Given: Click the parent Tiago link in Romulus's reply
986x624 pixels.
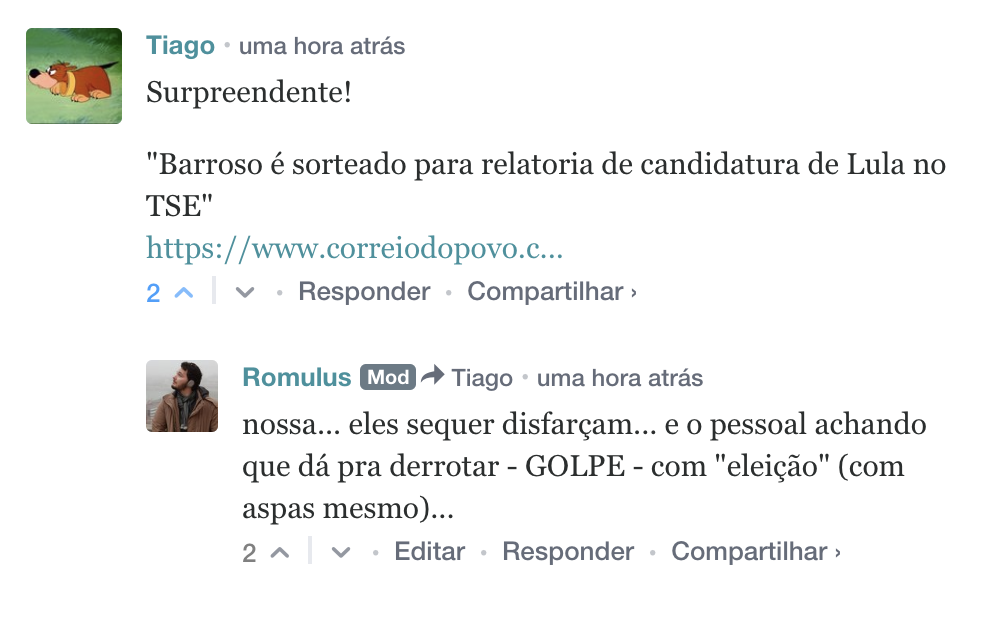Looking at the screenshot, I should [x=481, y=379].
